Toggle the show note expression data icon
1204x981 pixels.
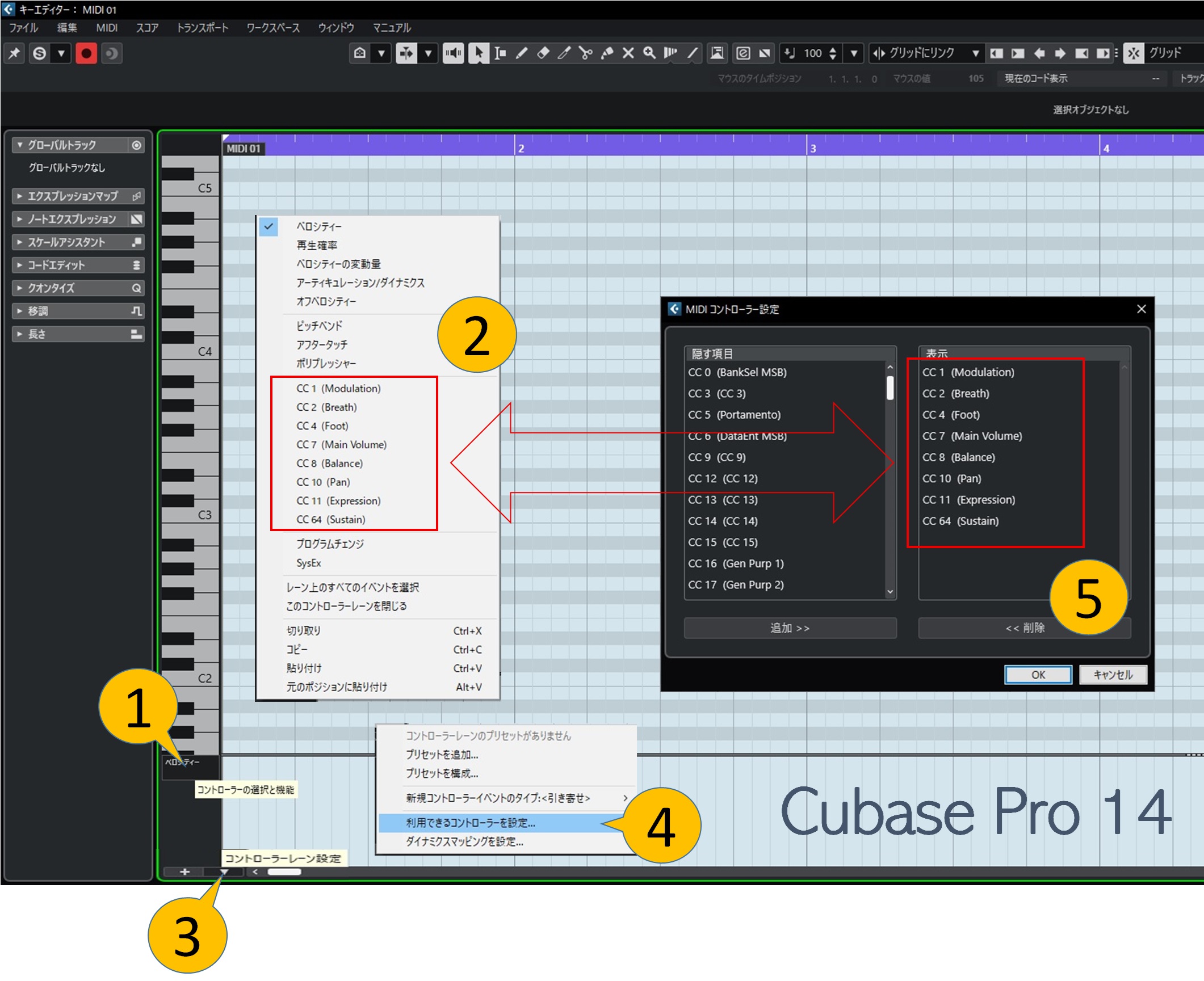765,53
